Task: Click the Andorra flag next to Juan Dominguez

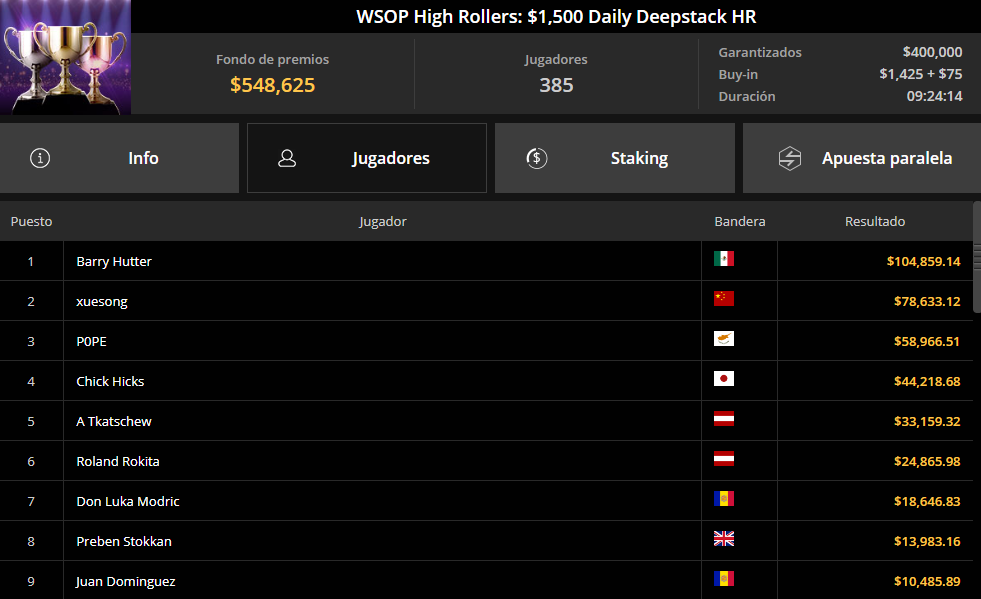Action: [x=724, y=579]
